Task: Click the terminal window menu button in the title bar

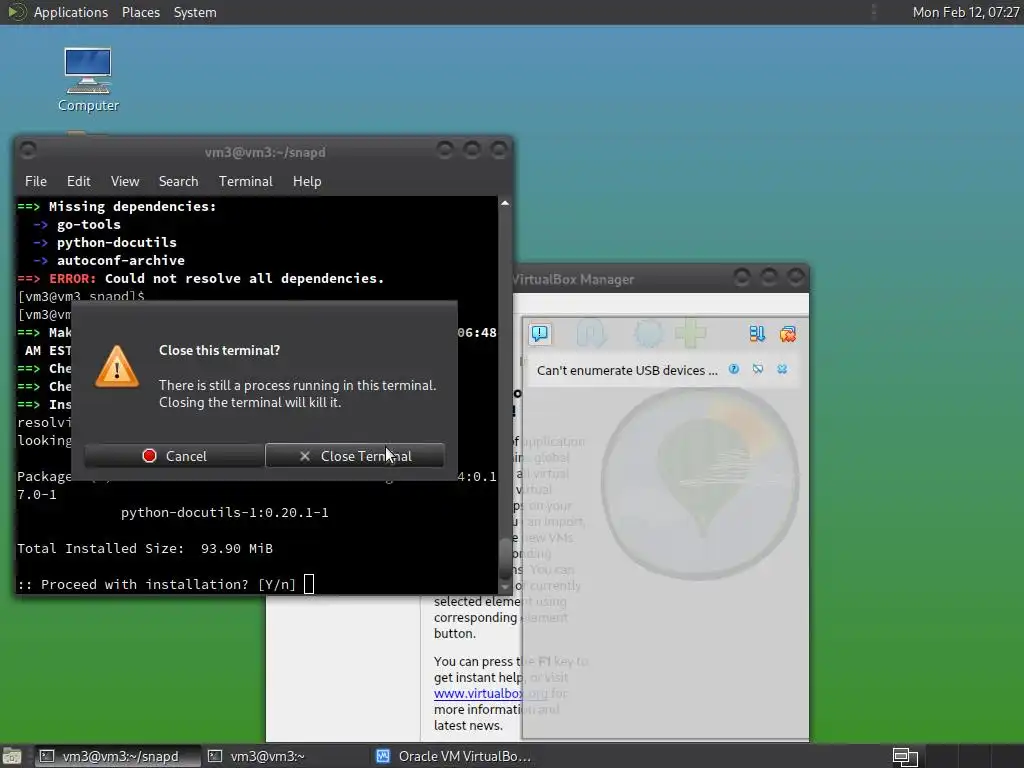Action: pos(27,151)
